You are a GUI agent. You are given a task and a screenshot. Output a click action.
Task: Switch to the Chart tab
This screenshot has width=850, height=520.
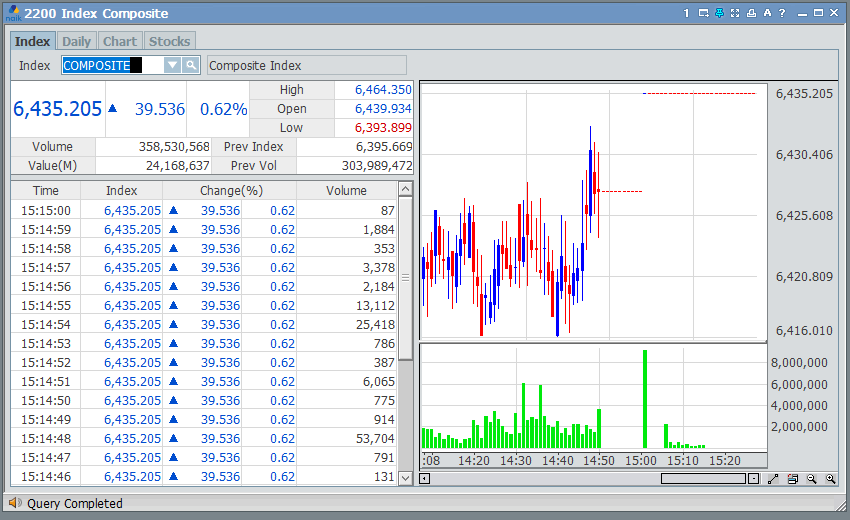(x=120, y=41)
